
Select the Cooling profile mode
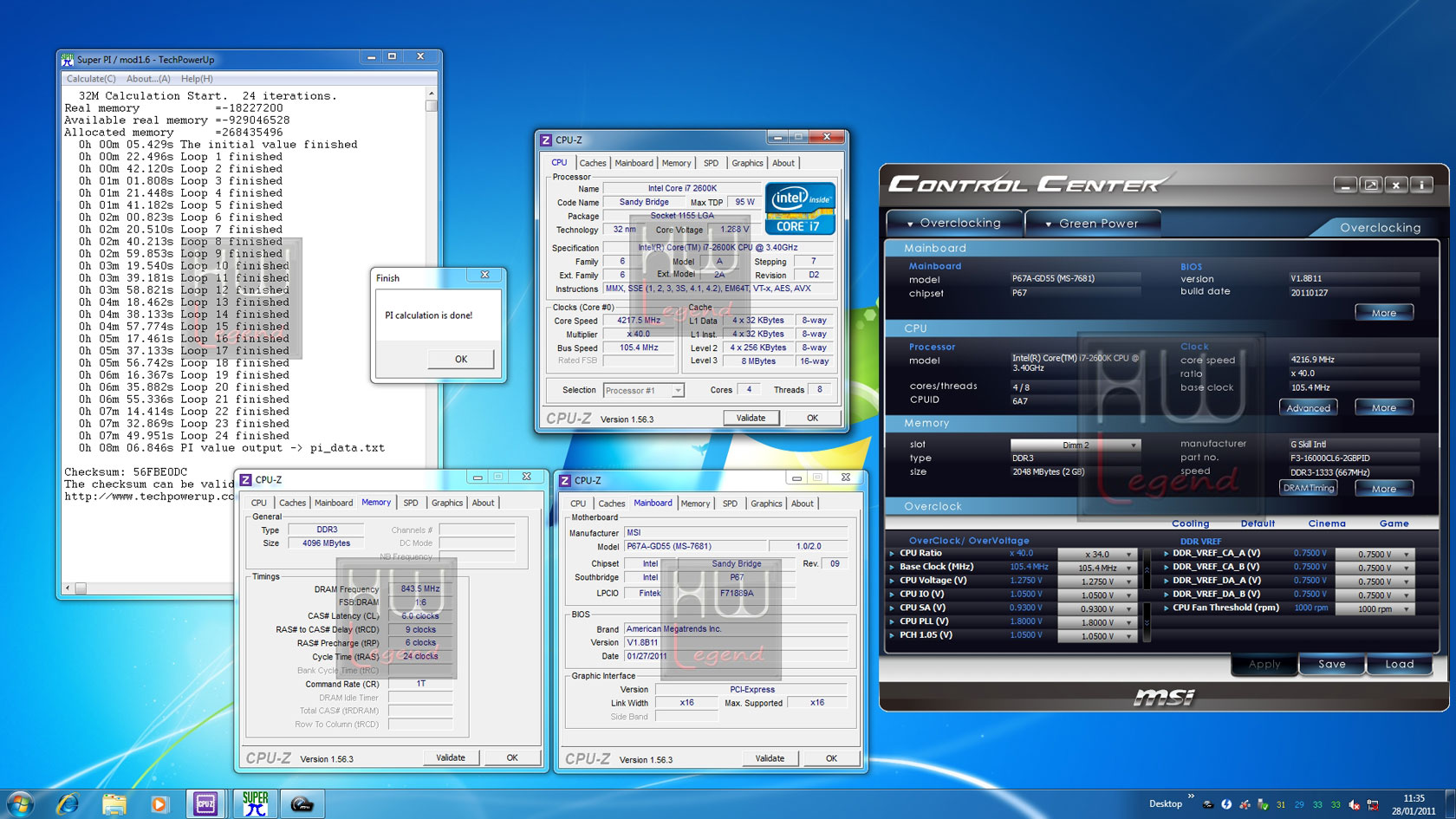[x=1190, y=523]
